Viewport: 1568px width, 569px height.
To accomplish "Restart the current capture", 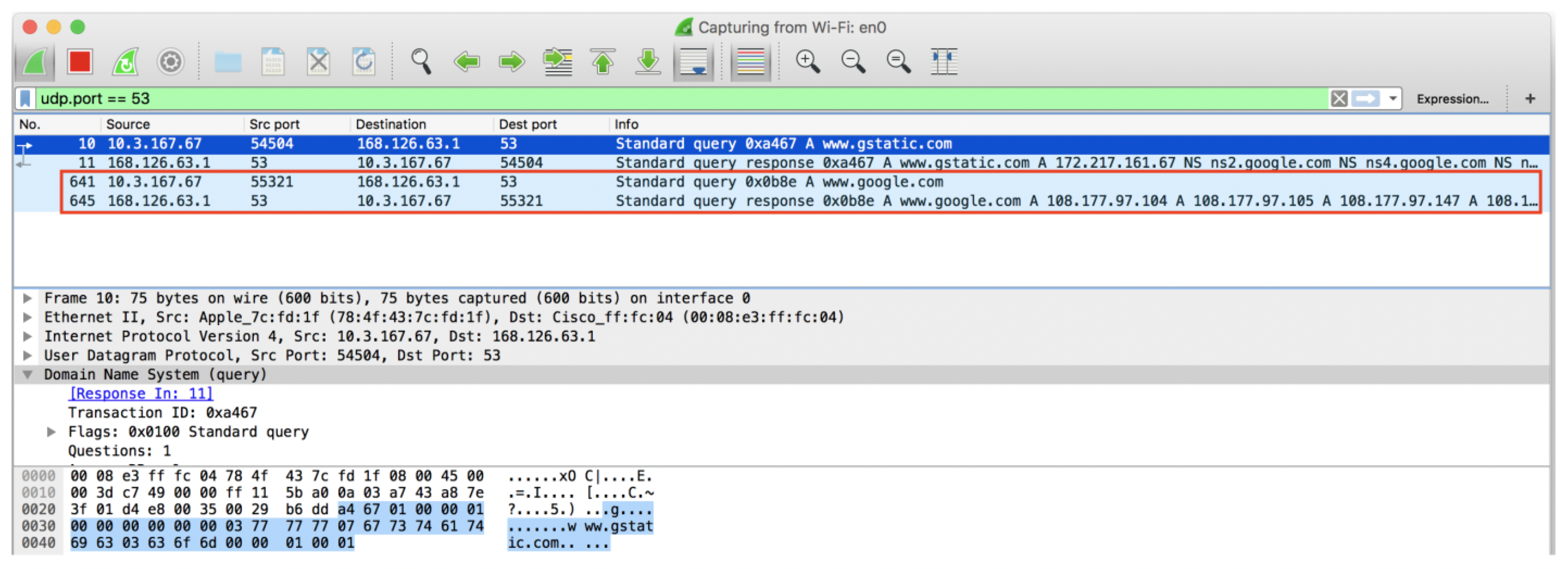I will click(126, 61).
